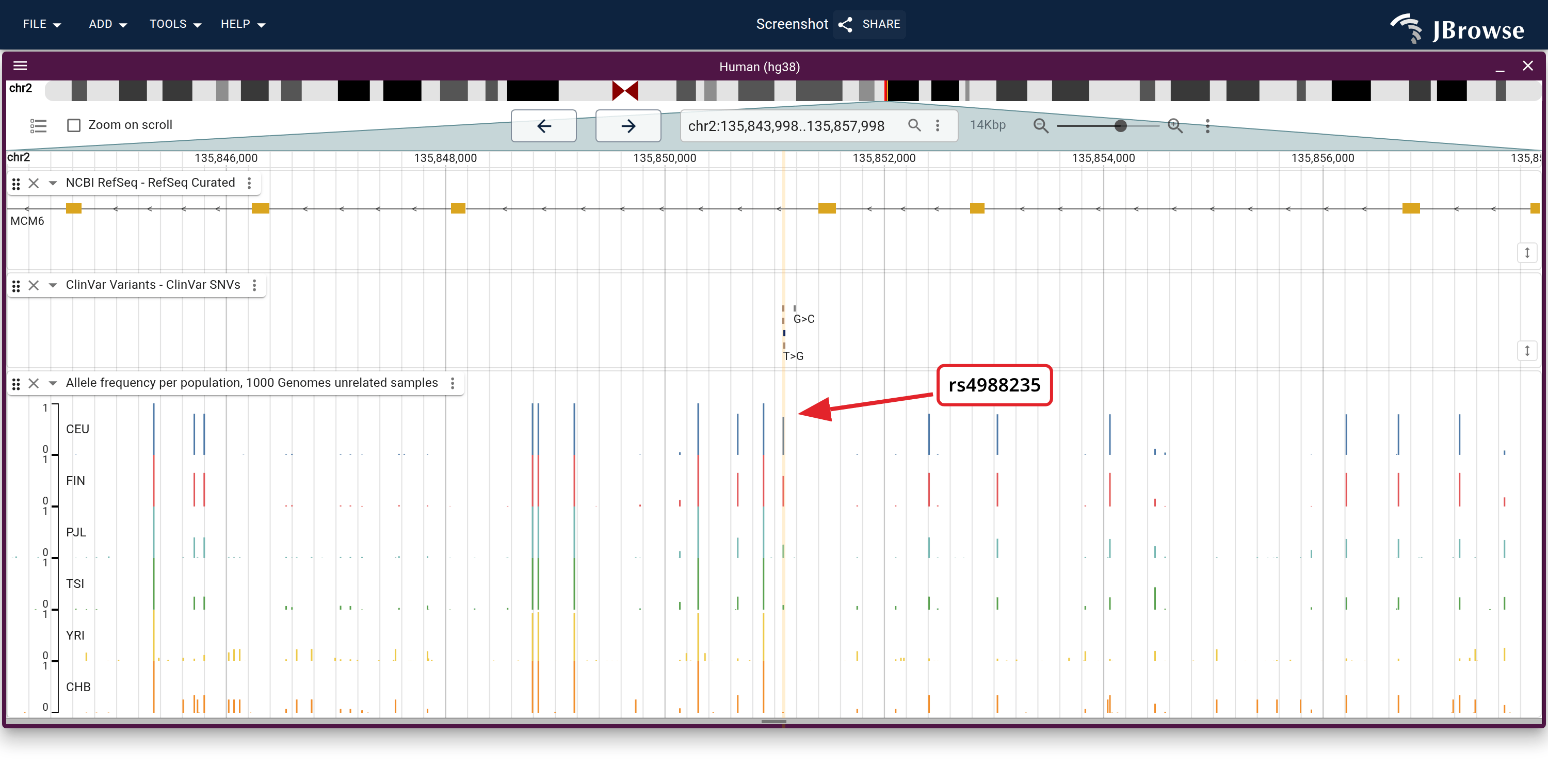Open the TOOLS menu
Viewport: 1548px width, 784px height.
(175, 24)
